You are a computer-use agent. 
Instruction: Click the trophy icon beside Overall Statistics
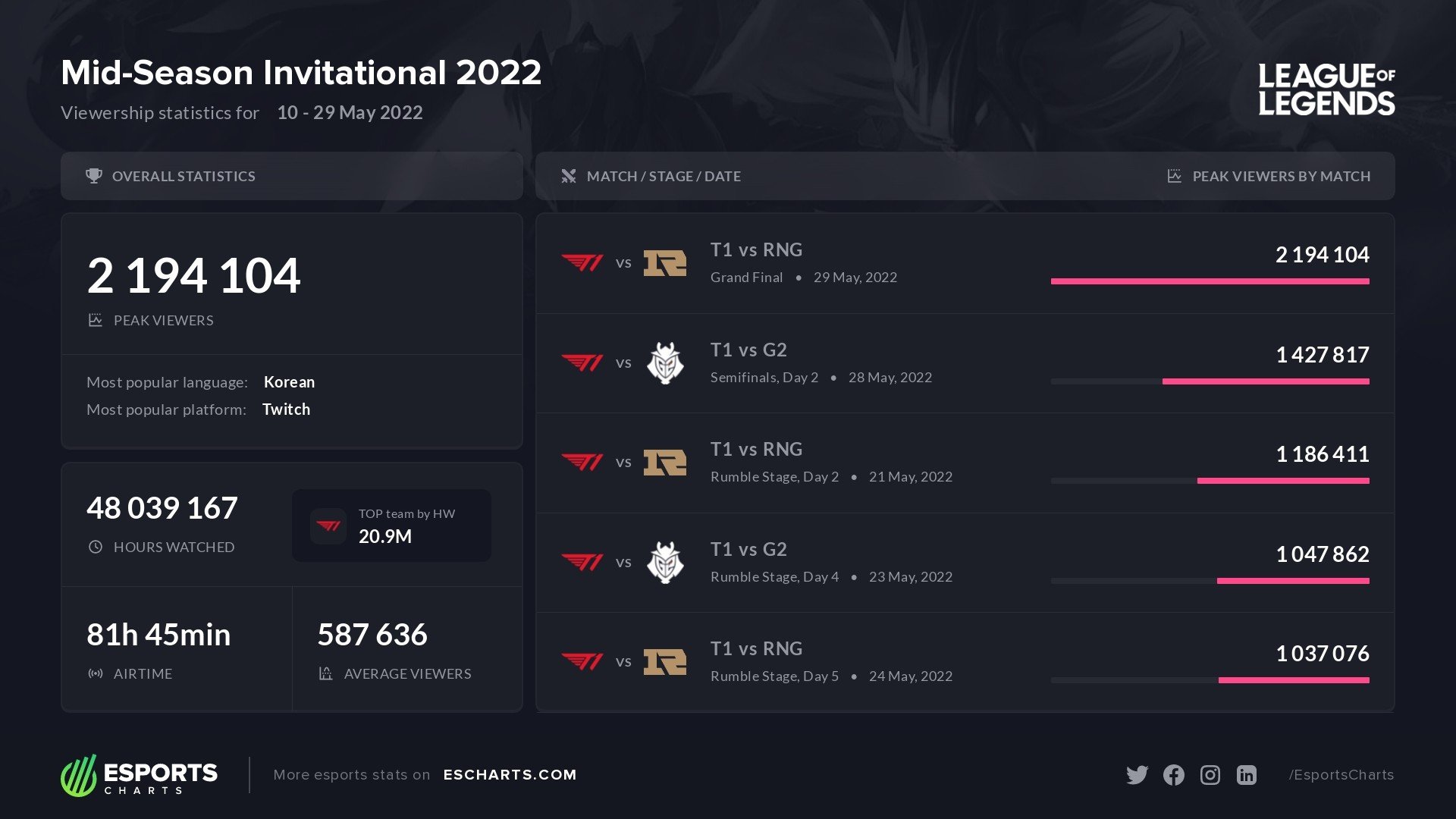[x=94, y=176]
